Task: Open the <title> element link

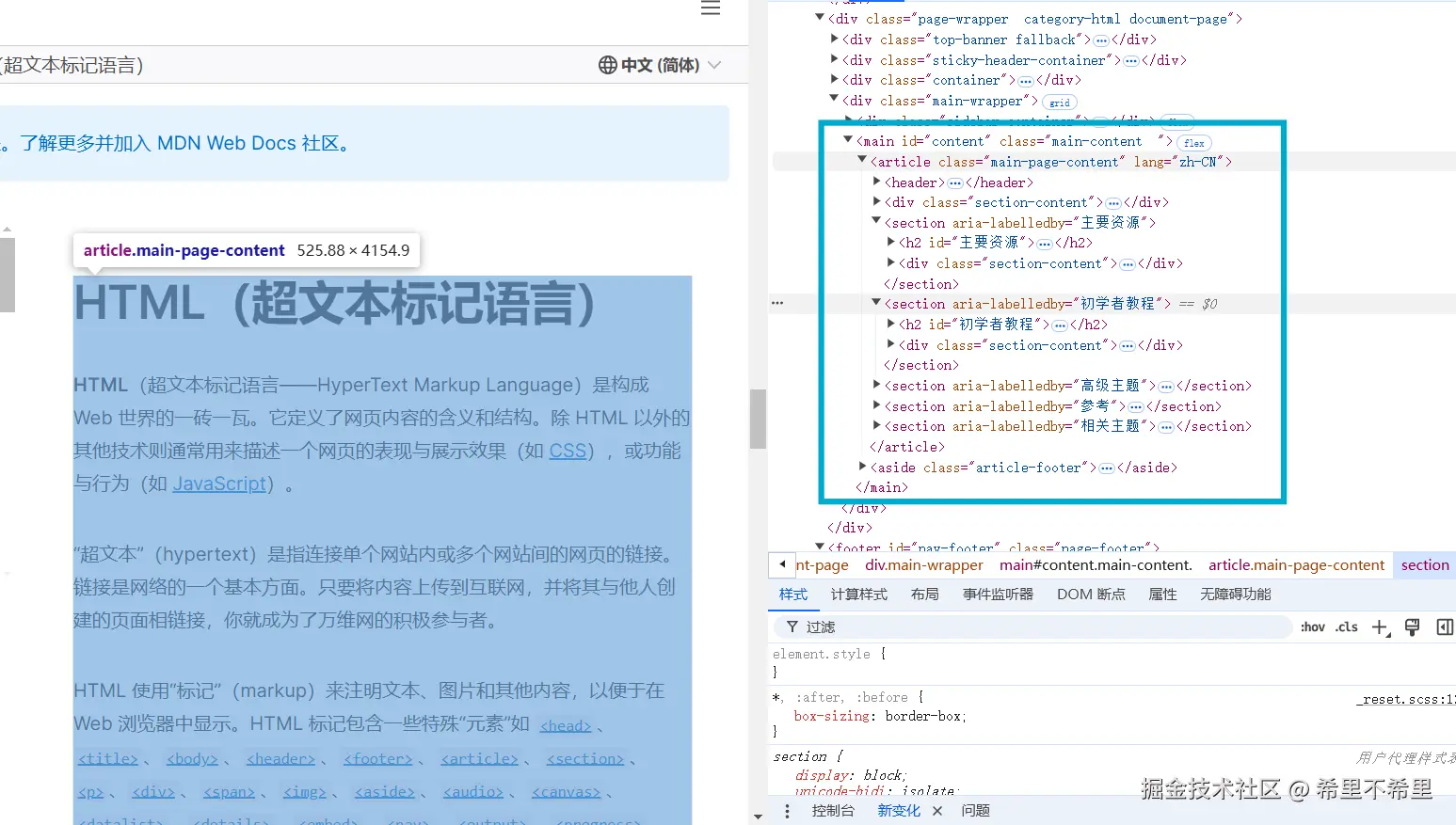Action: tap(108, 758)
